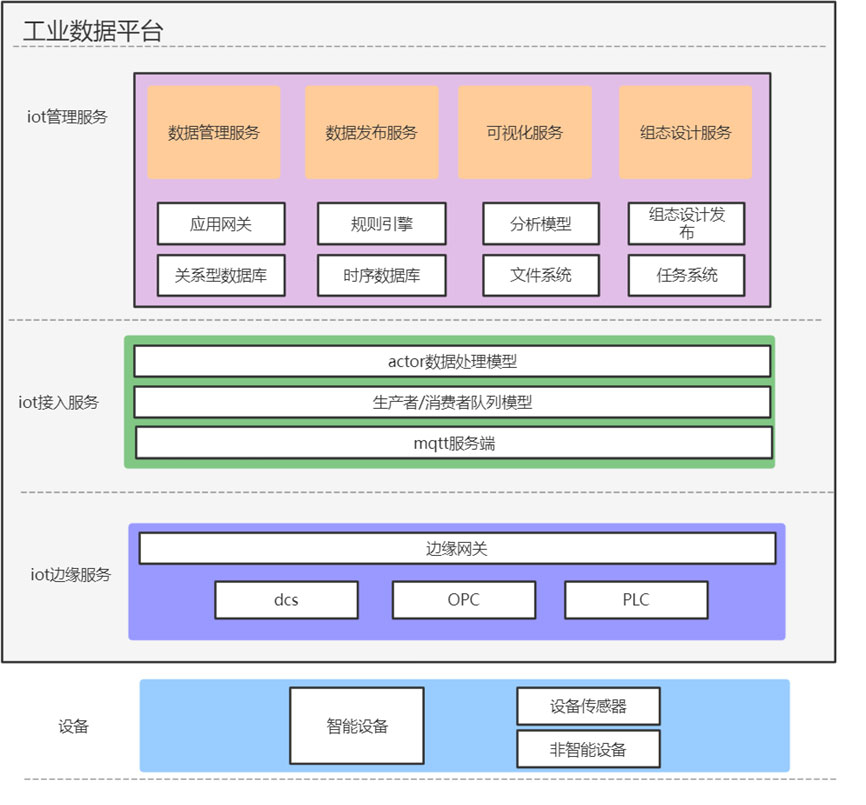Select the 规则引擎 box
The height and width of the screenshot is (805, 866).
pos(382,224)
